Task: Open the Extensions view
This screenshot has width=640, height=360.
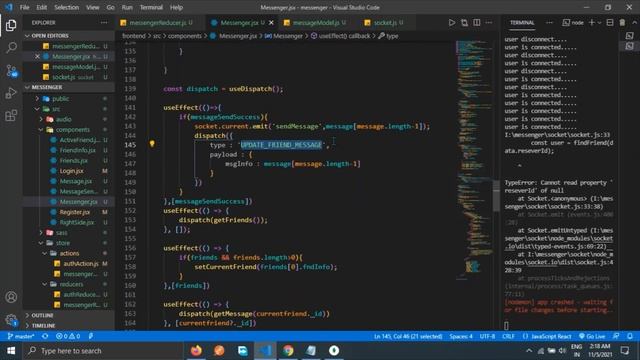Action: (x=11, y=116)
